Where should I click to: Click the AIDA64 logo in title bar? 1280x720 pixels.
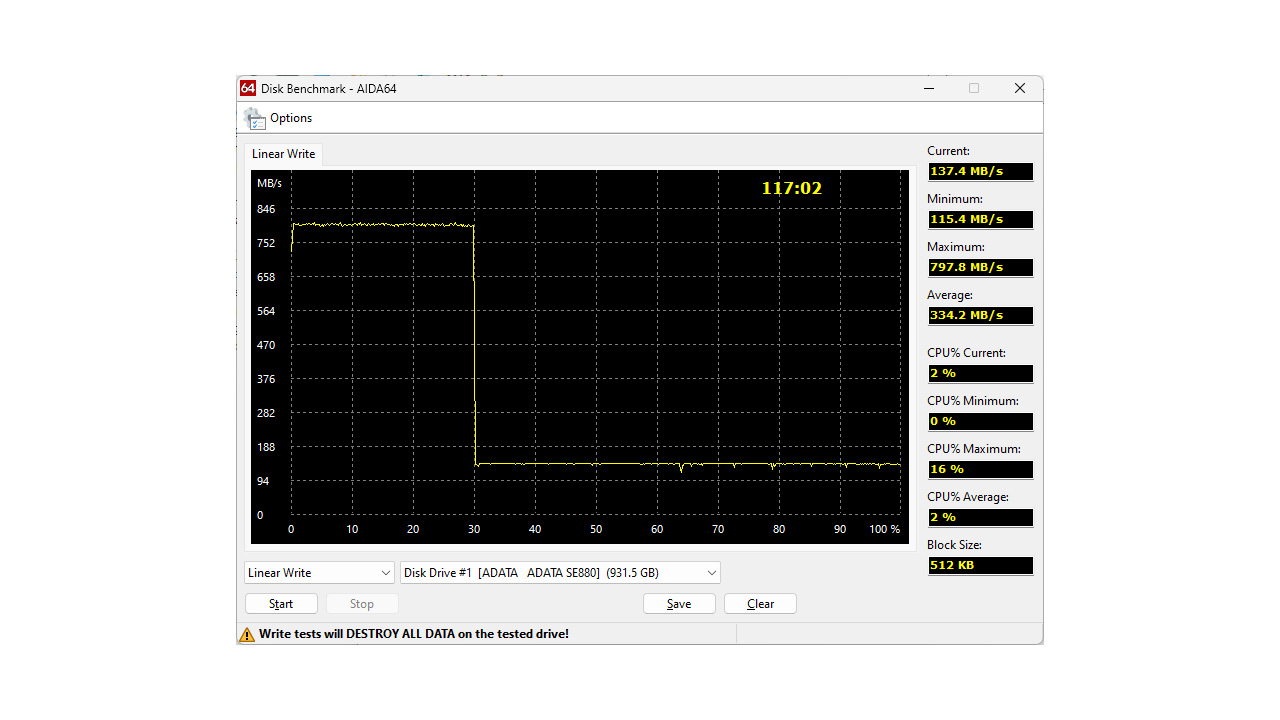pos(249,88)
